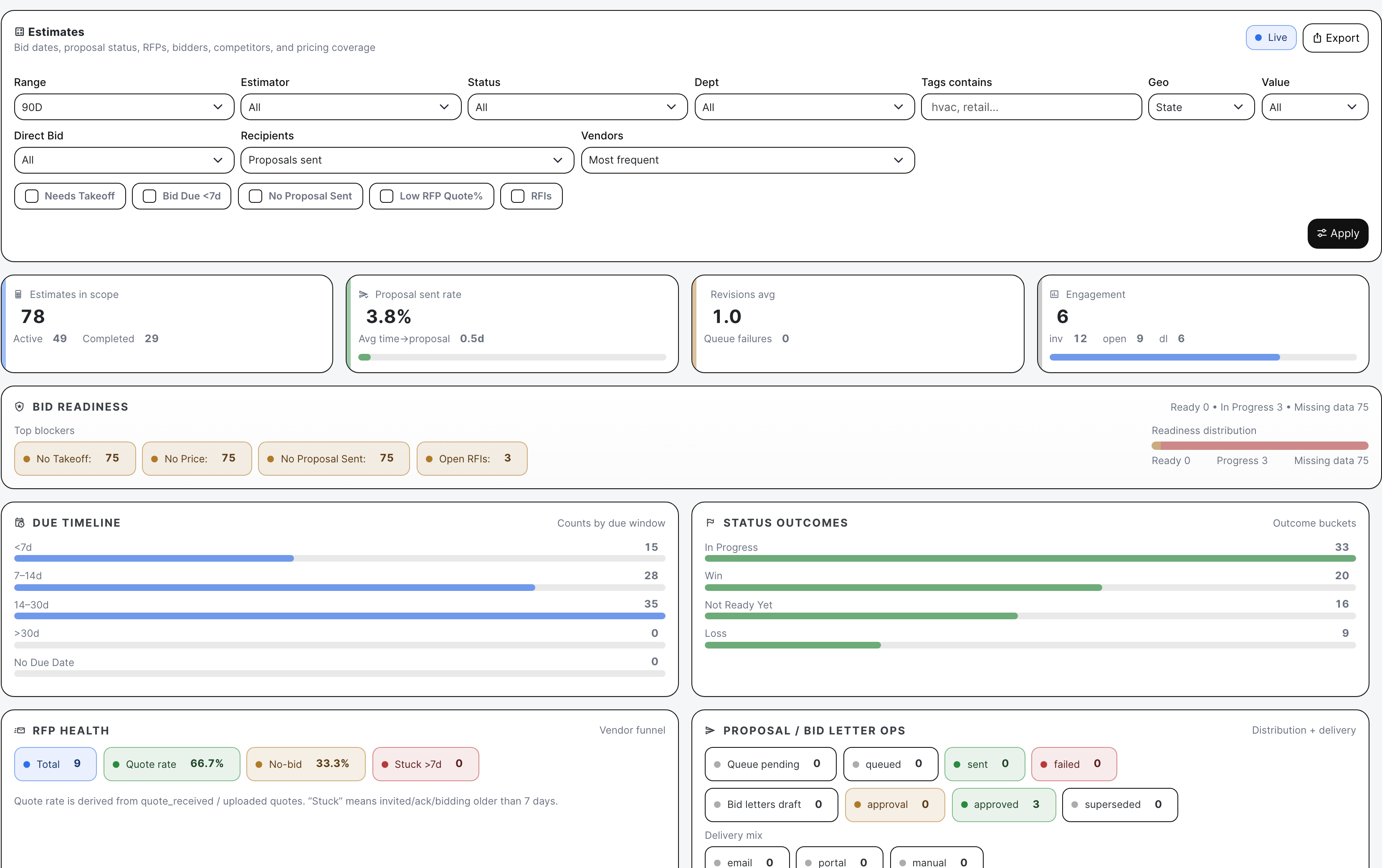This screenshot has width=1382, height=868.
Task: Click the 'Counts by due window' text
Action: click(611, 523)
